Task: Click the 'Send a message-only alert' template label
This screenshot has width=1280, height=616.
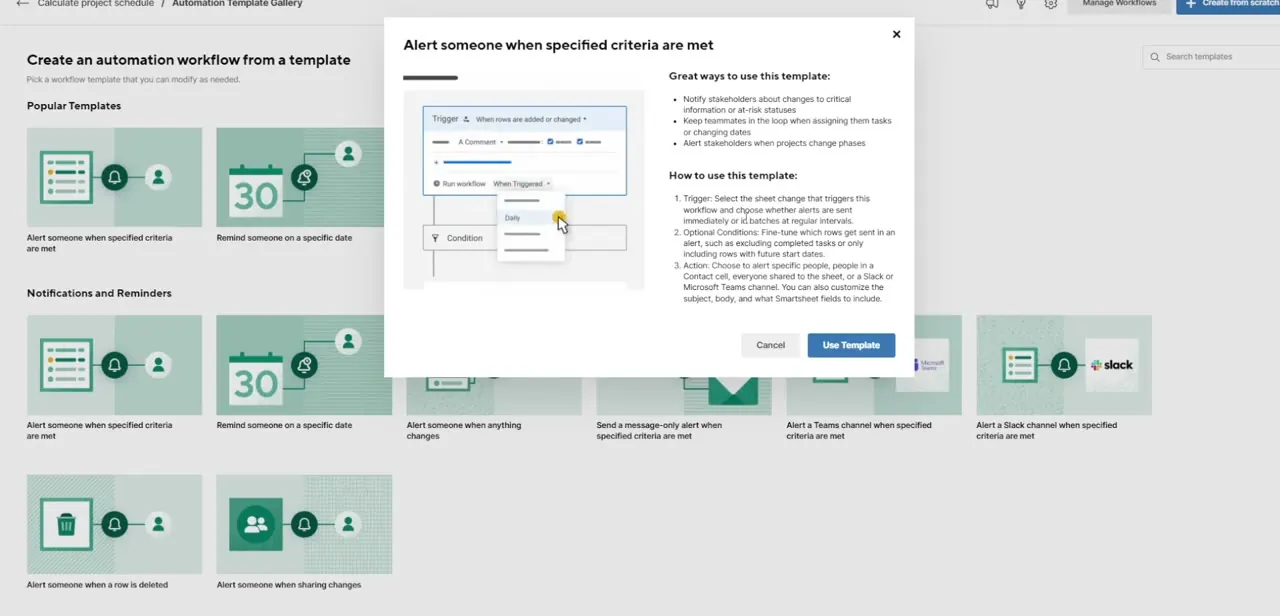Action: pos(659,430)
